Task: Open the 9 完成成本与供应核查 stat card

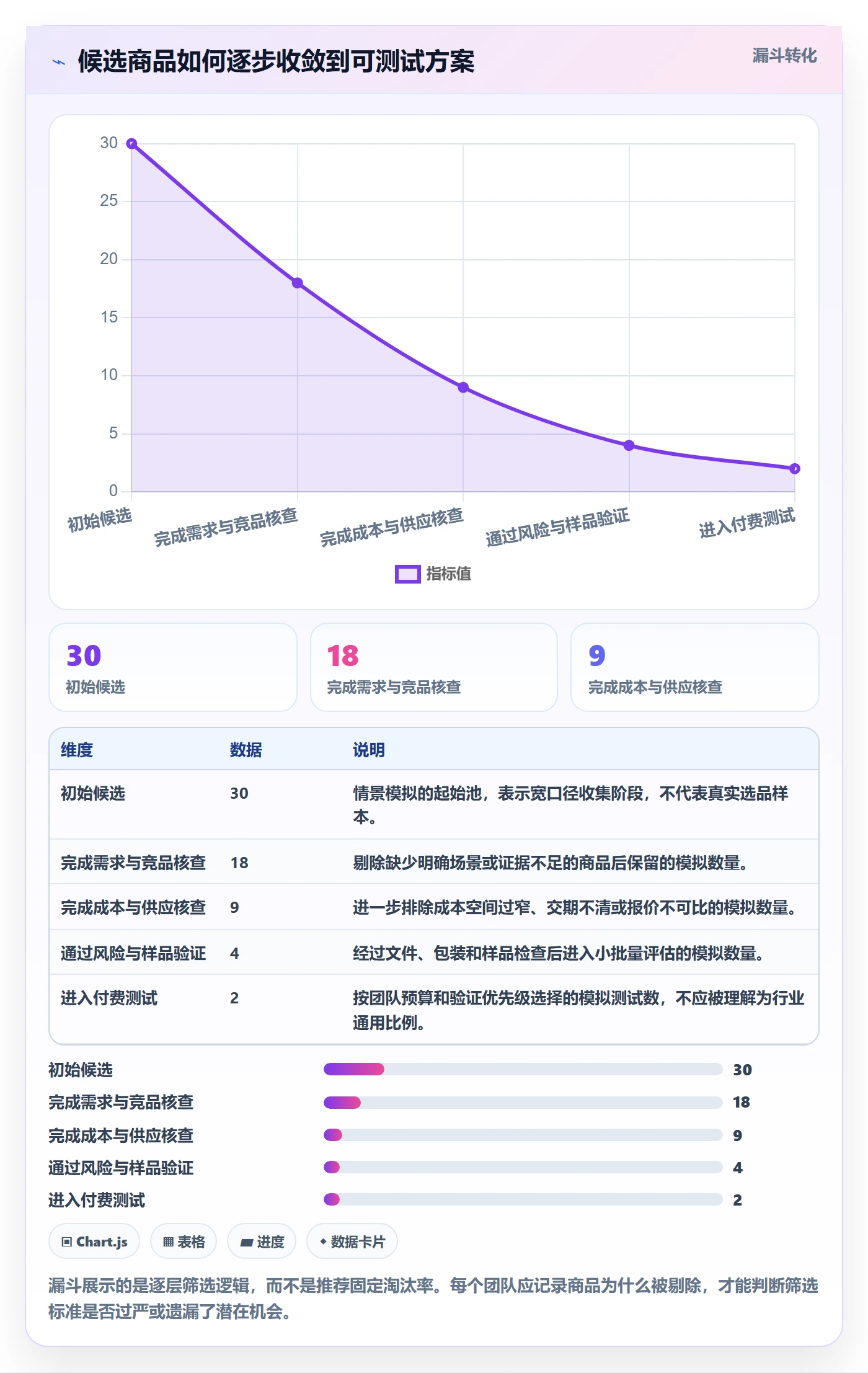Action: click(x=695, y=667)
